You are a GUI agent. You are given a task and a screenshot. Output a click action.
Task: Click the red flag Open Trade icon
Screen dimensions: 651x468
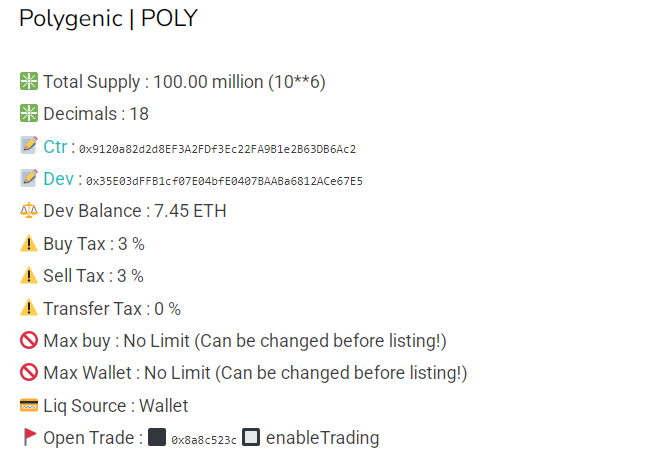tap(28, 437)
